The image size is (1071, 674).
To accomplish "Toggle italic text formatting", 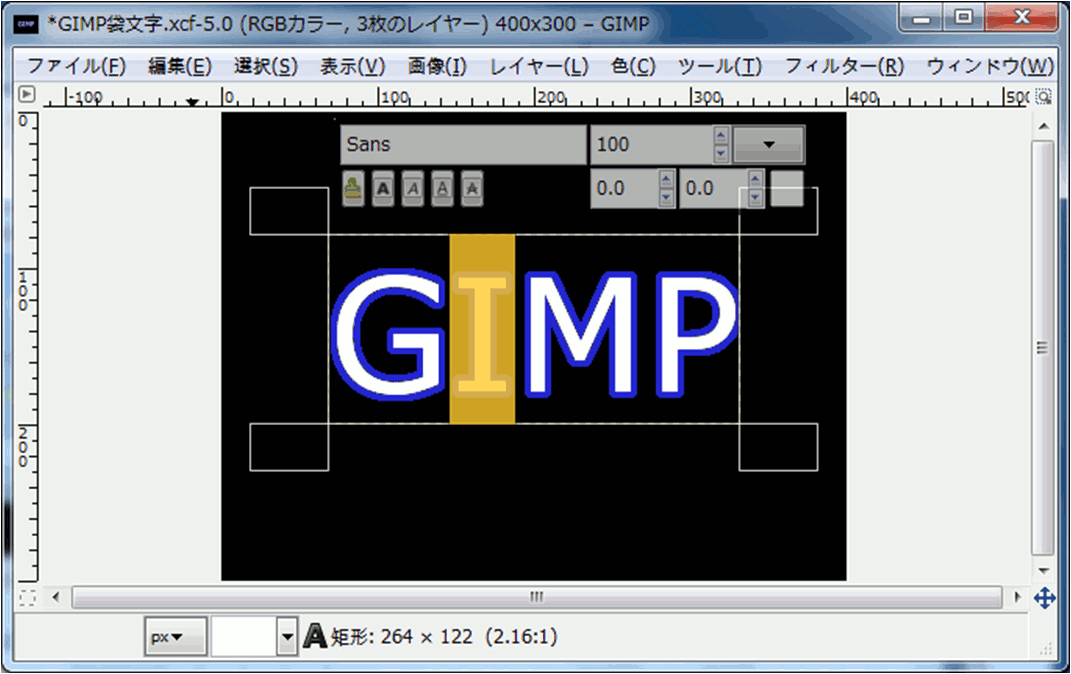I will (x=413, y=187).
